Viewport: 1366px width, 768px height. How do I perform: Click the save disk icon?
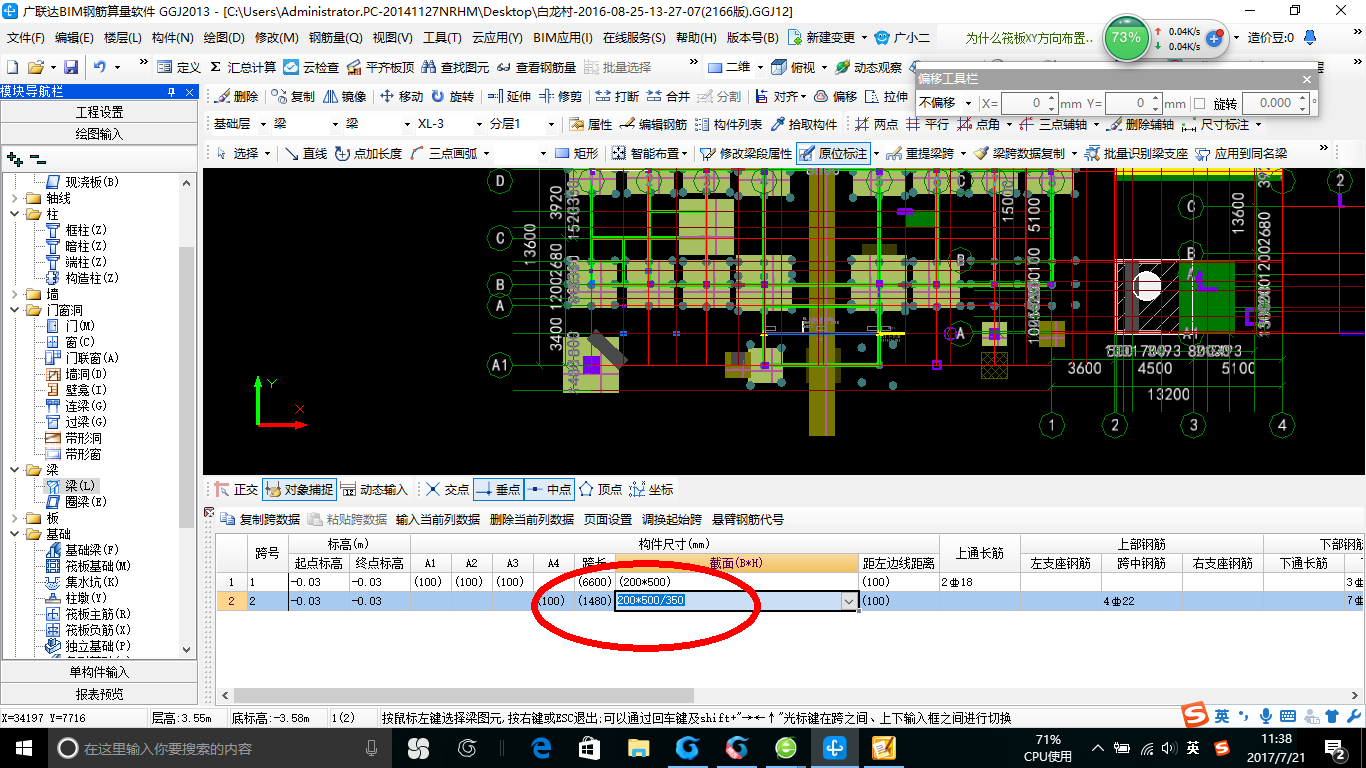(71, 67)
